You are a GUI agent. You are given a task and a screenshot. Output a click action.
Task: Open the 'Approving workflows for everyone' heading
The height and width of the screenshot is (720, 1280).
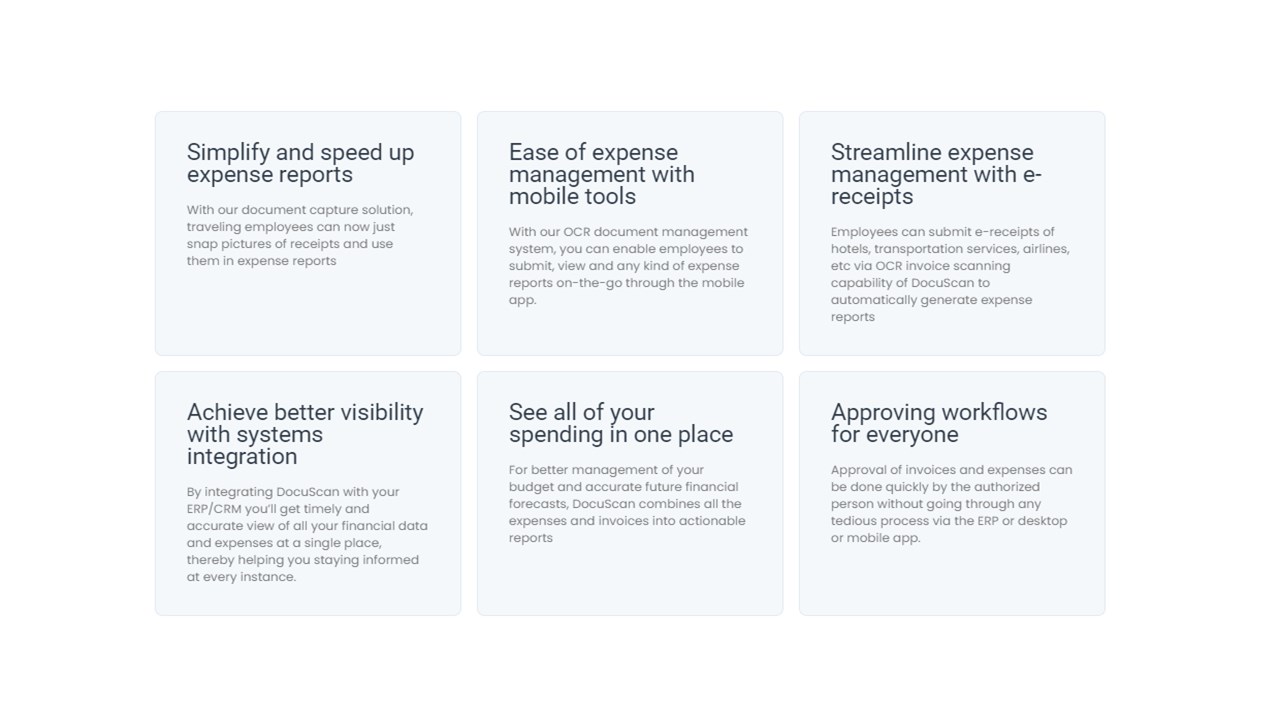click(938, 423)
